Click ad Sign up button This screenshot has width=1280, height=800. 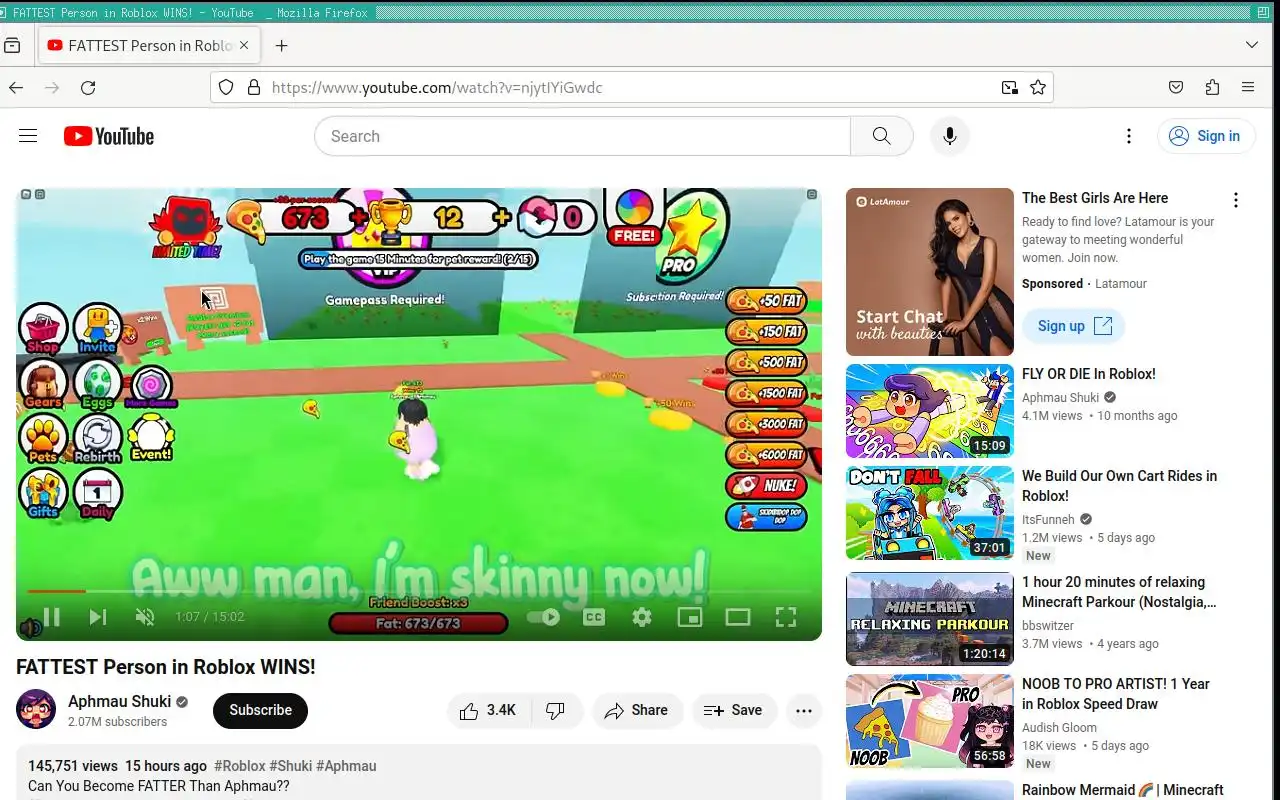coord(1074,326)
